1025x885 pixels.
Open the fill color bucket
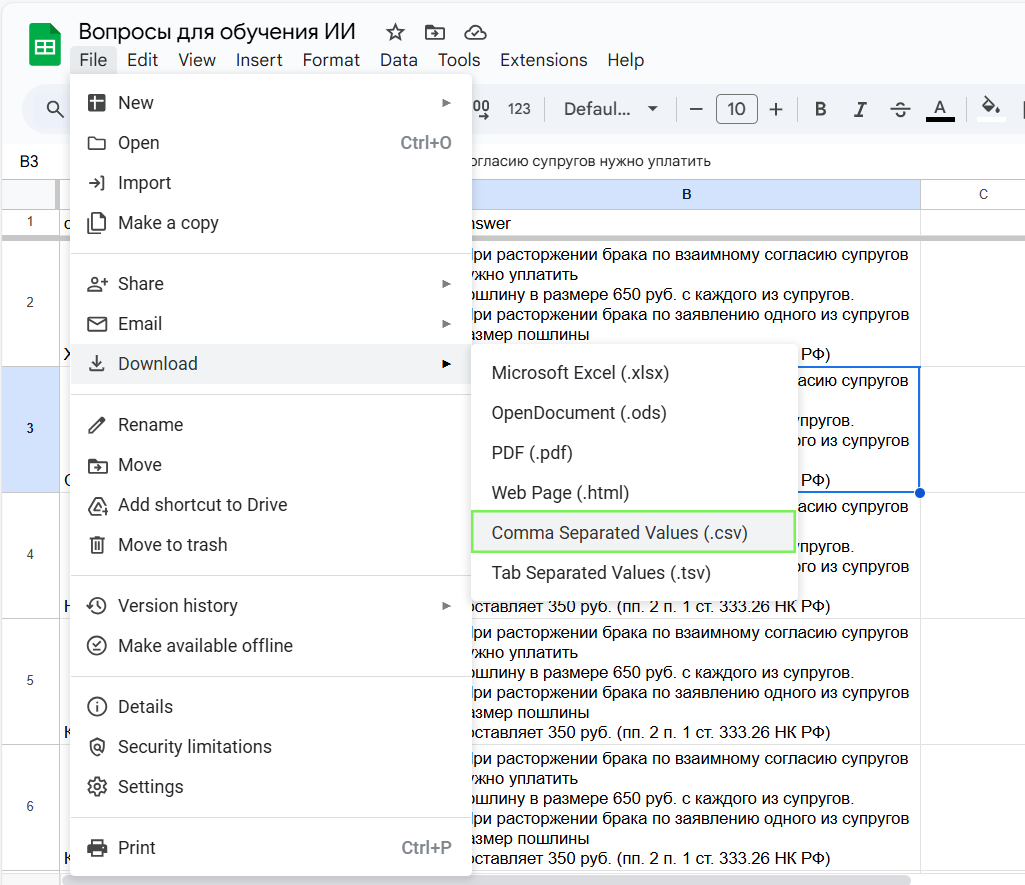(x=990, y=108)
